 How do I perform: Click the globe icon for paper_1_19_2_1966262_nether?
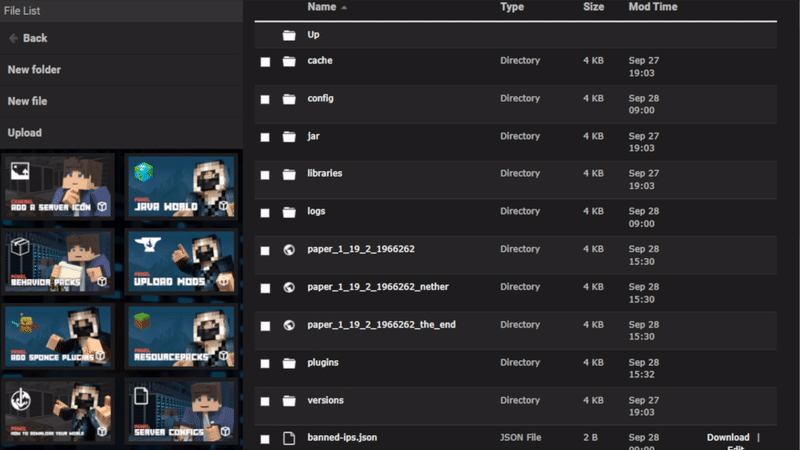point(289,287)
